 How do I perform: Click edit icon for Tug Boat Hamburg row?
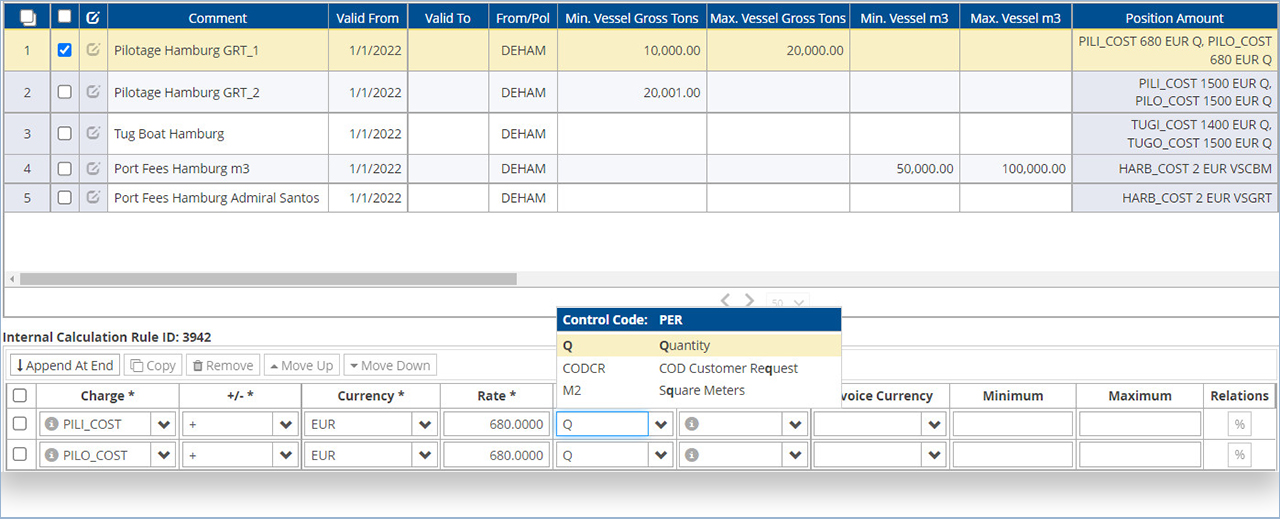[93, 133]
